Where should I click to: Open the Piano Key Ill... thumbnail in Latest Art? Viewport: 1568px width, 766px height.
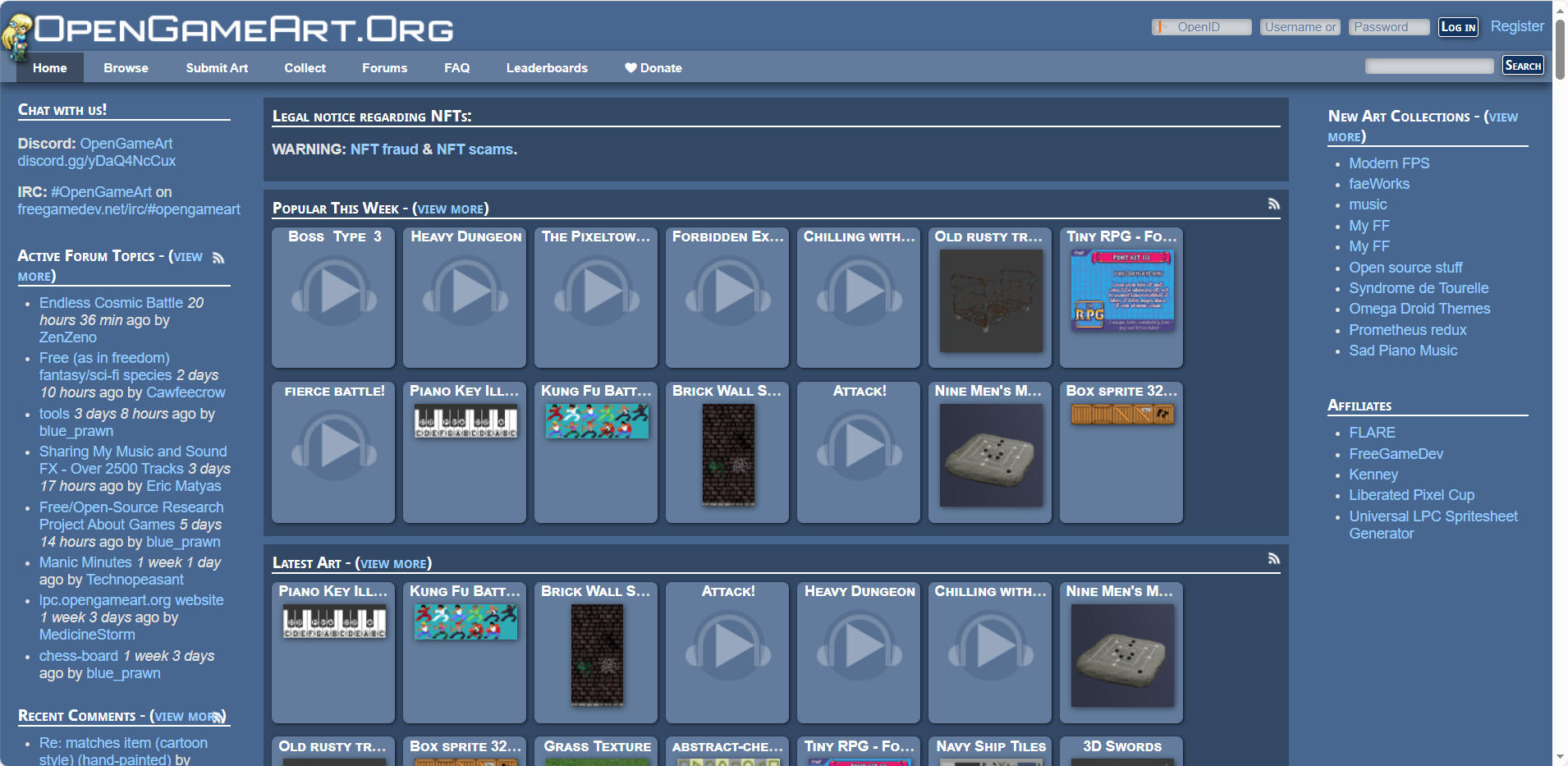(x=334, y=622)
